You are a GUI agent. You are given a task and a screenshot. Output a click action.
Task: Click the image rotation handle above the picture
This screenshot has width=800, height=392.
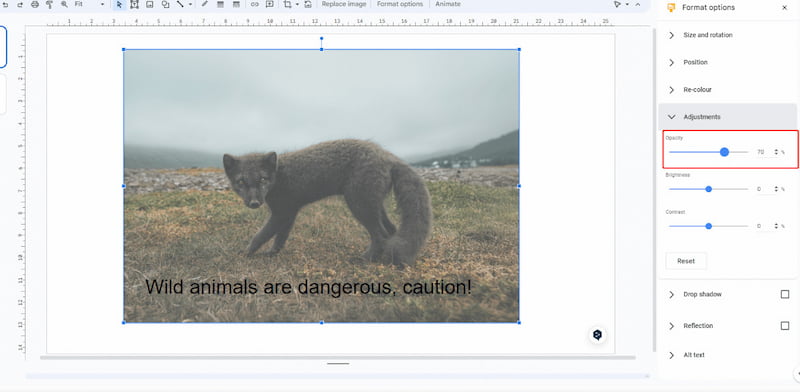[321, 38]
